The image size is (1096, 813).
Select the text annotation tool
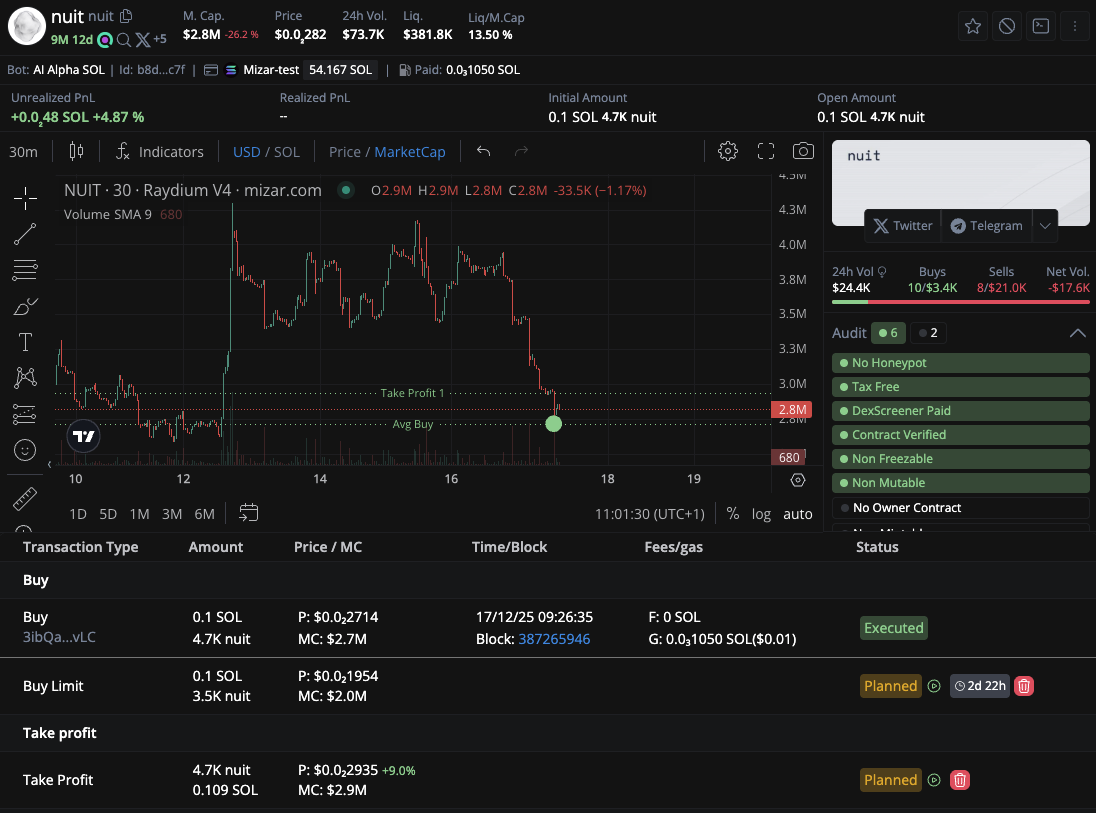coord(25,342)
